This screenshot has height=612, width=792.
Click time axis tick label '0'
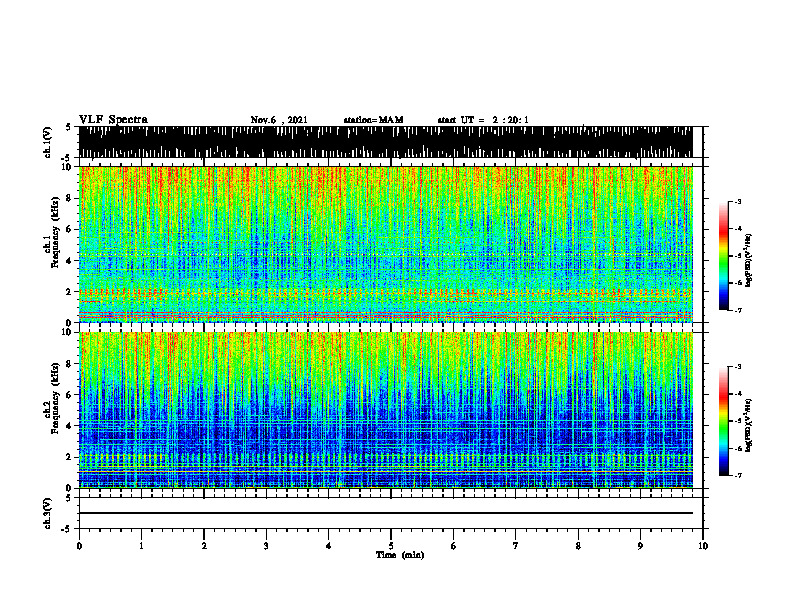(79, 546)
